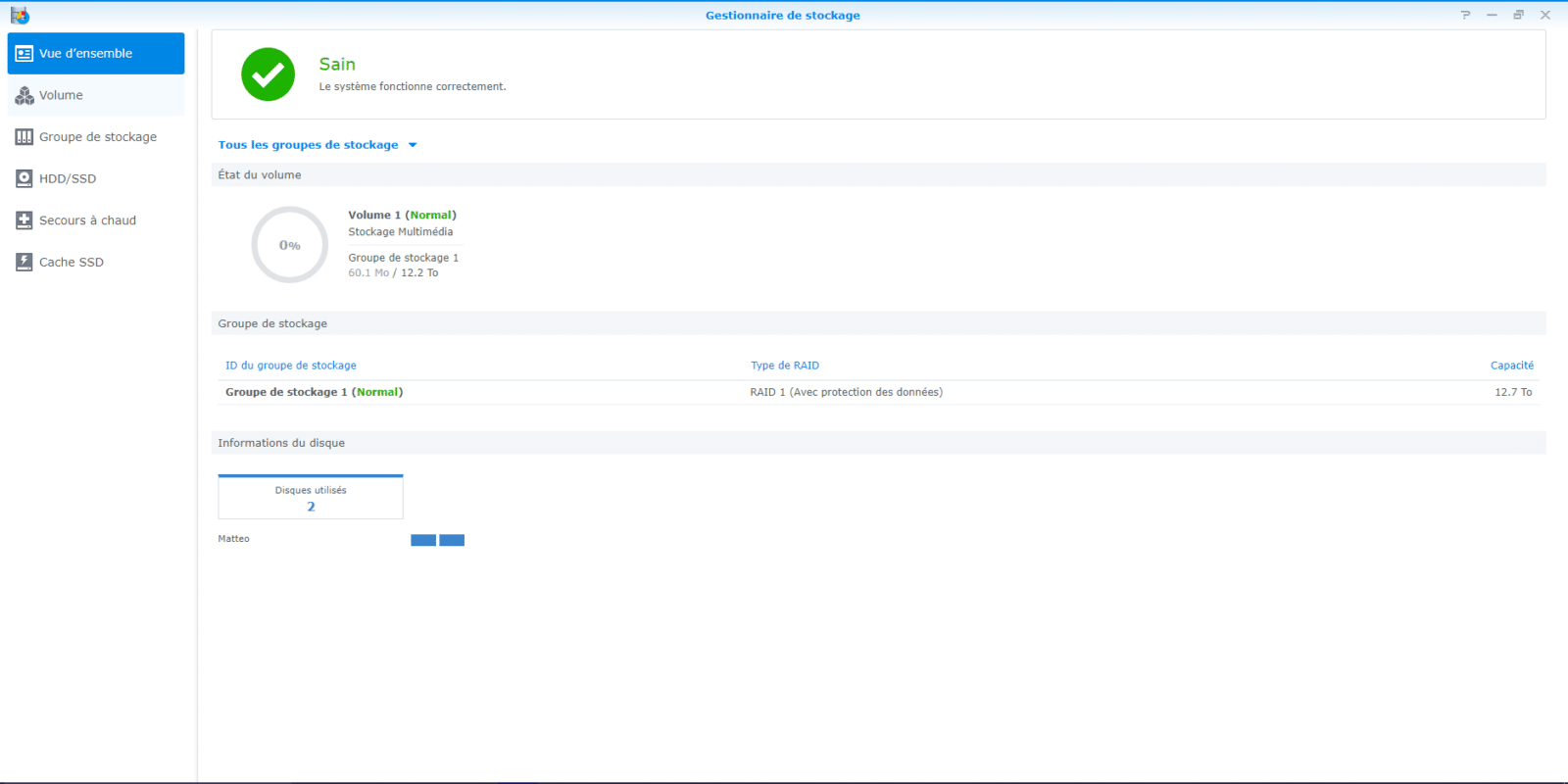This screenshot has width=1568, height=784.
Task: Go to the Cache SSD section
Action: (71, 263)
